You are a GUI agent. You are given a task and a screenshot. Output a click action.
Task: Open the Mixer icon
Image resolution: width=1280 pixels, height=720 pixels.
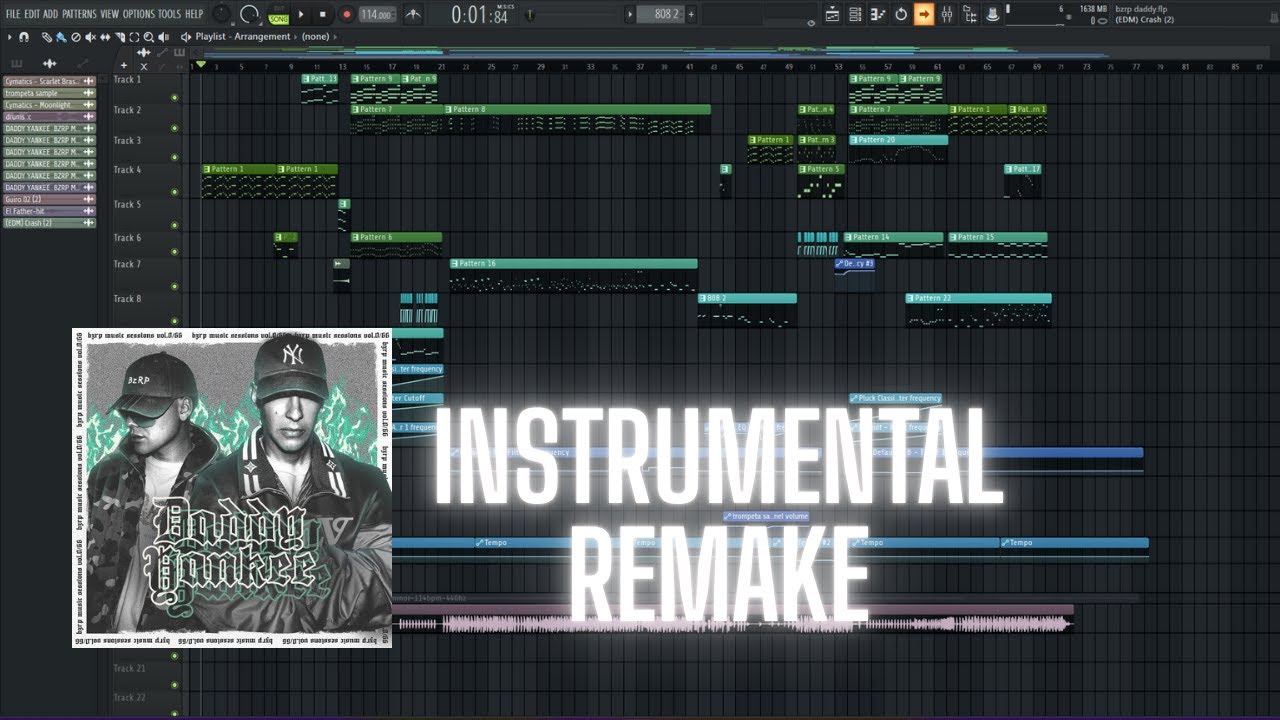click(x=947, y=14)
